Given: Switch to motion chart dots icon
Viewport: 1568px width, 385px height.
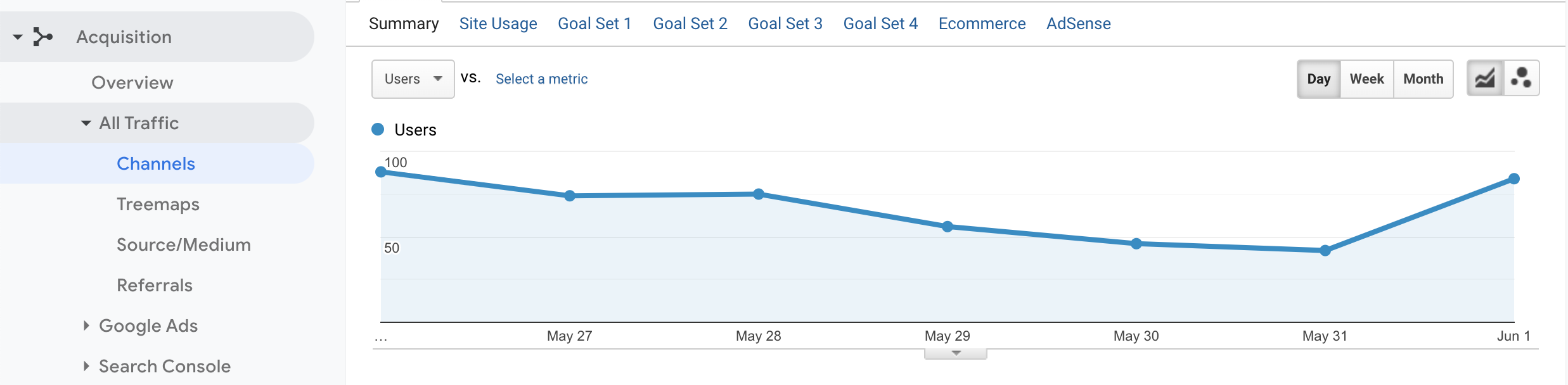Looking at the screenshot, I should [1521, 79].
